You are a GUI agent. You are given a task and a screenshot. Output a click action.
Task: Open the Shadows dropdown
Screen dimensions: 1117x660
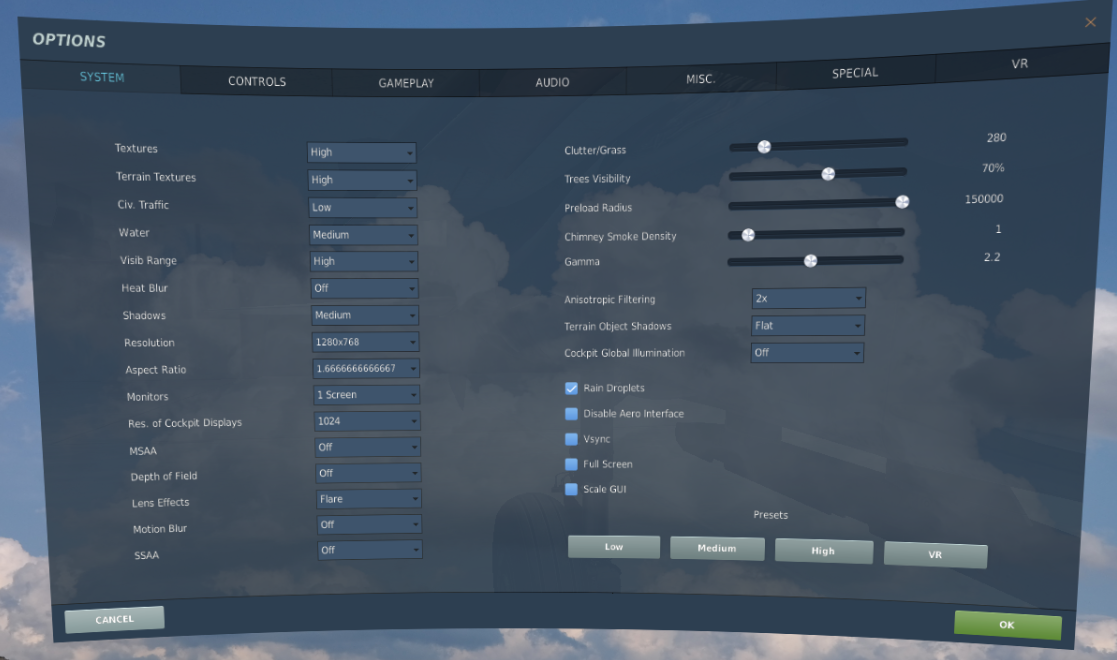pos(365,315)
